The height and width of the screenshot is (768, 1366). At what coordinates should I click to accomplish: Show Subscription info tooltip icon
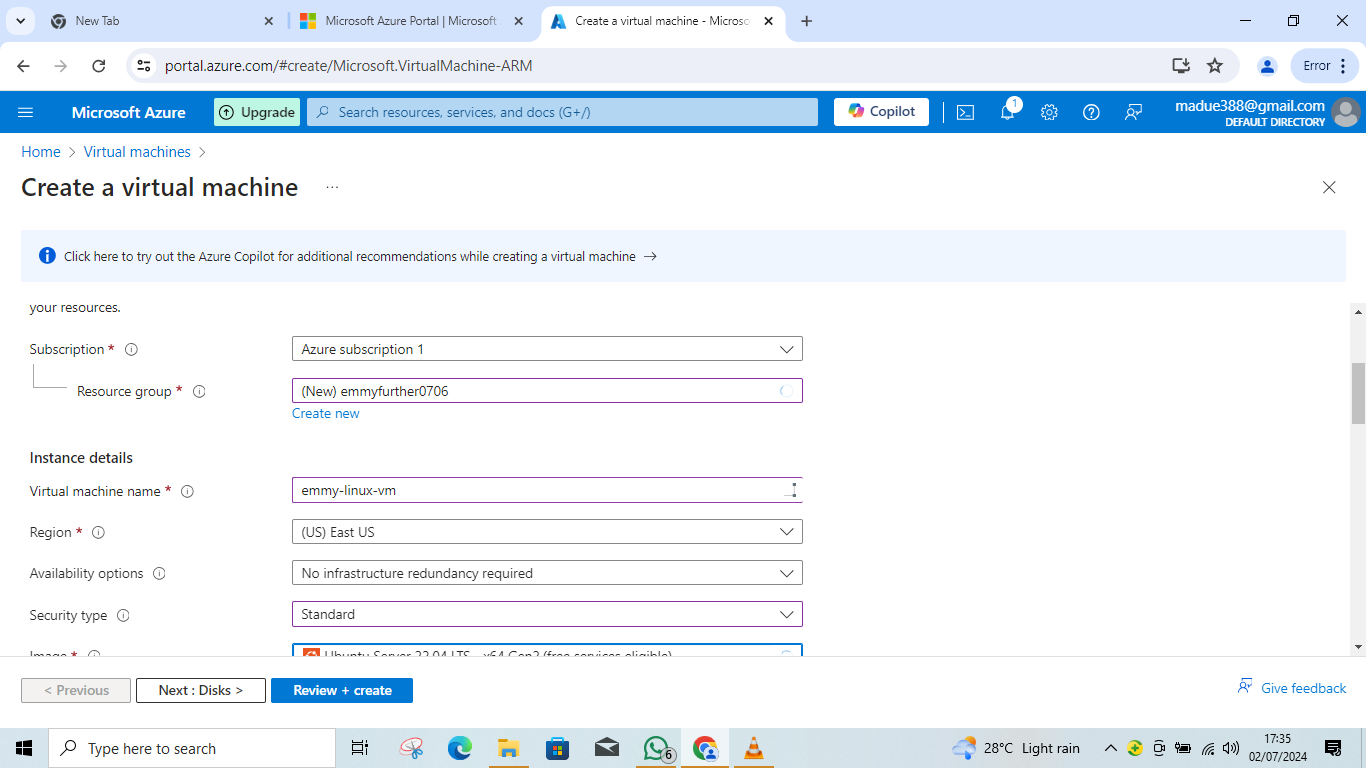(131, 350)
